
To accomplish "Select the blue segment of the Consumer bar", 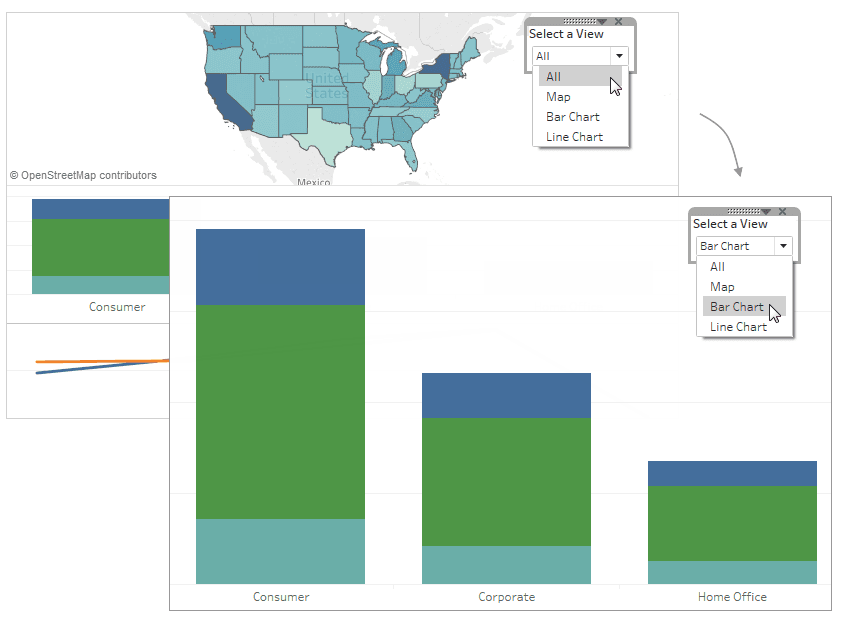I will pyautogui.click(x=280, y=267).
